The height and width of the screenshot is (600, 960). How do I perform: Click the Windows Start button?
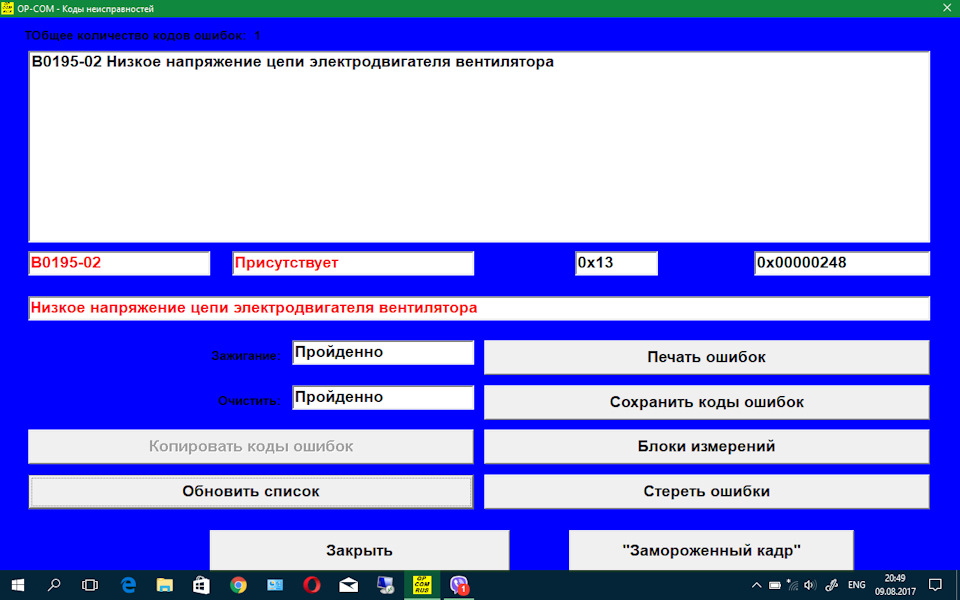tap(18, 585)
